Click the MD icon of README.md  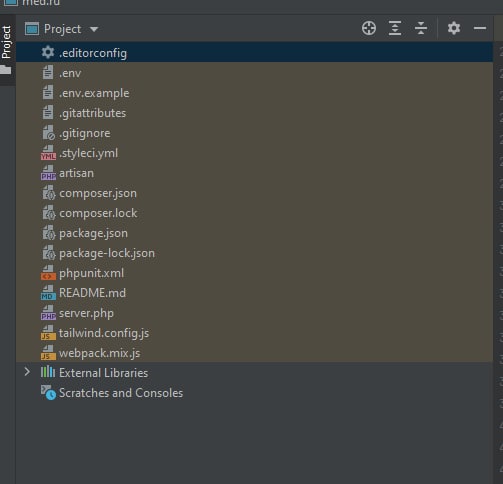[48, 293]
